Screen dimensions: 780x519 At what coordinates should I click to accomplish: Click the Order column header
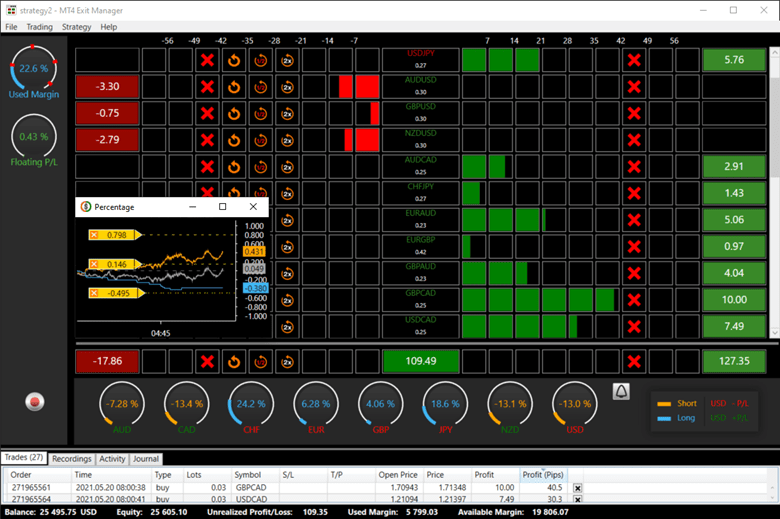click(39, 475)
